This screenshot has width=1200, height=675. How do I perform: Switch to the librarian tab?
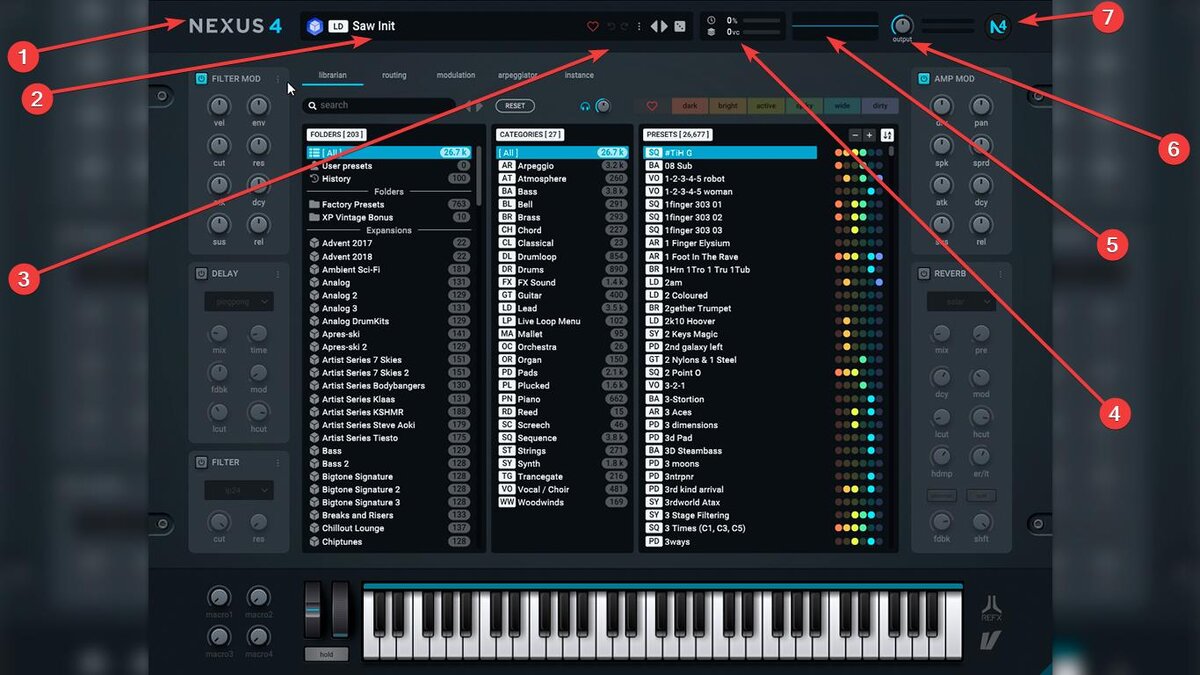[x=333, y=75]
